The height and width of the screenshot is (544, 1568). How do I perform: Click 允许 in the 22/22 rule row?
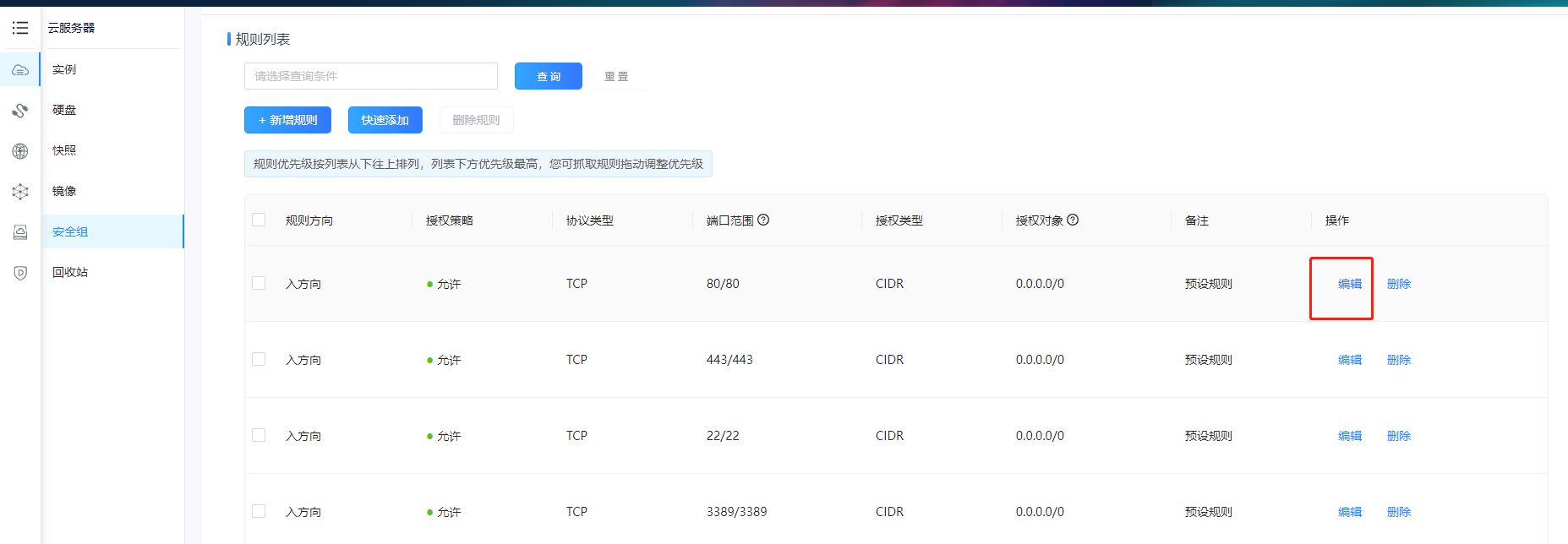[449, 436]
